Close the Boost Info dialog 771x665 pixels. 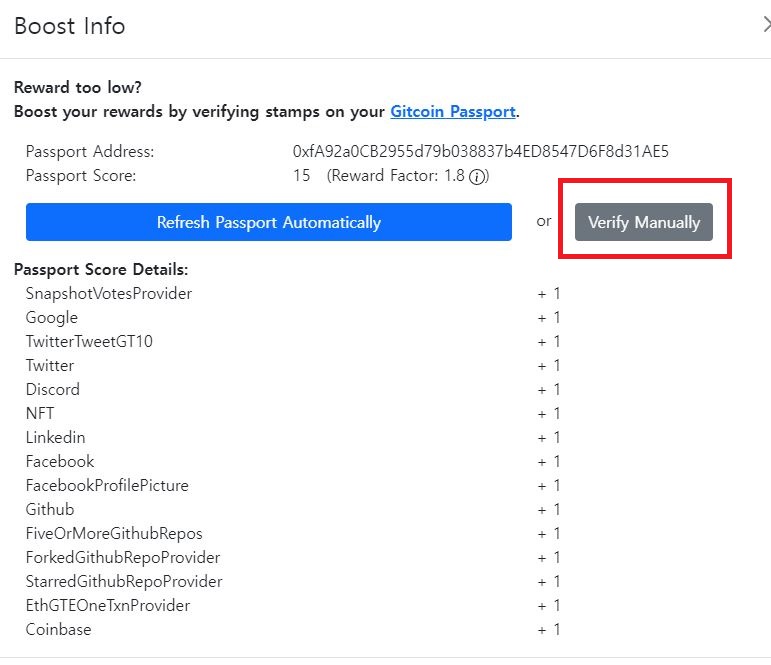pyautogui.click(x=767, y=25)
